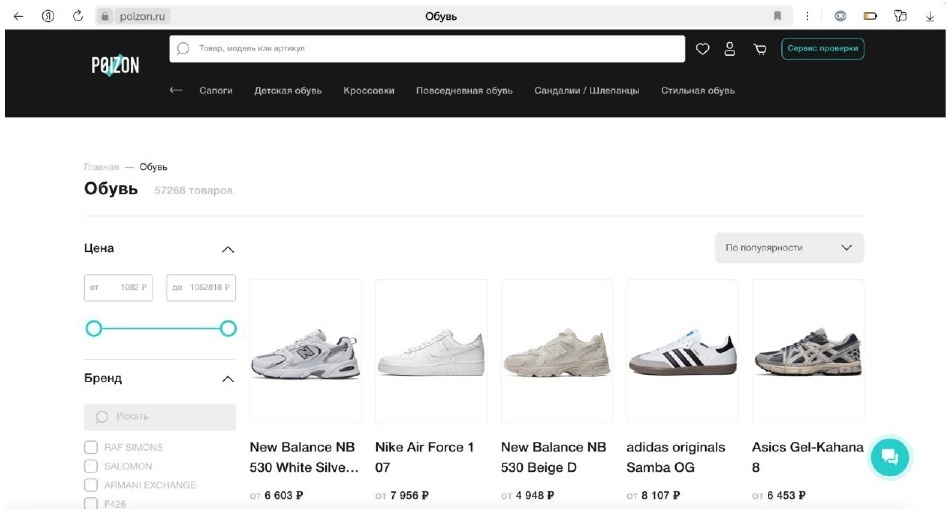Open adidas originals Samba OG title
Image resolution: width=948 pixels, height=517 pixels.
click(x=675, y=457)
